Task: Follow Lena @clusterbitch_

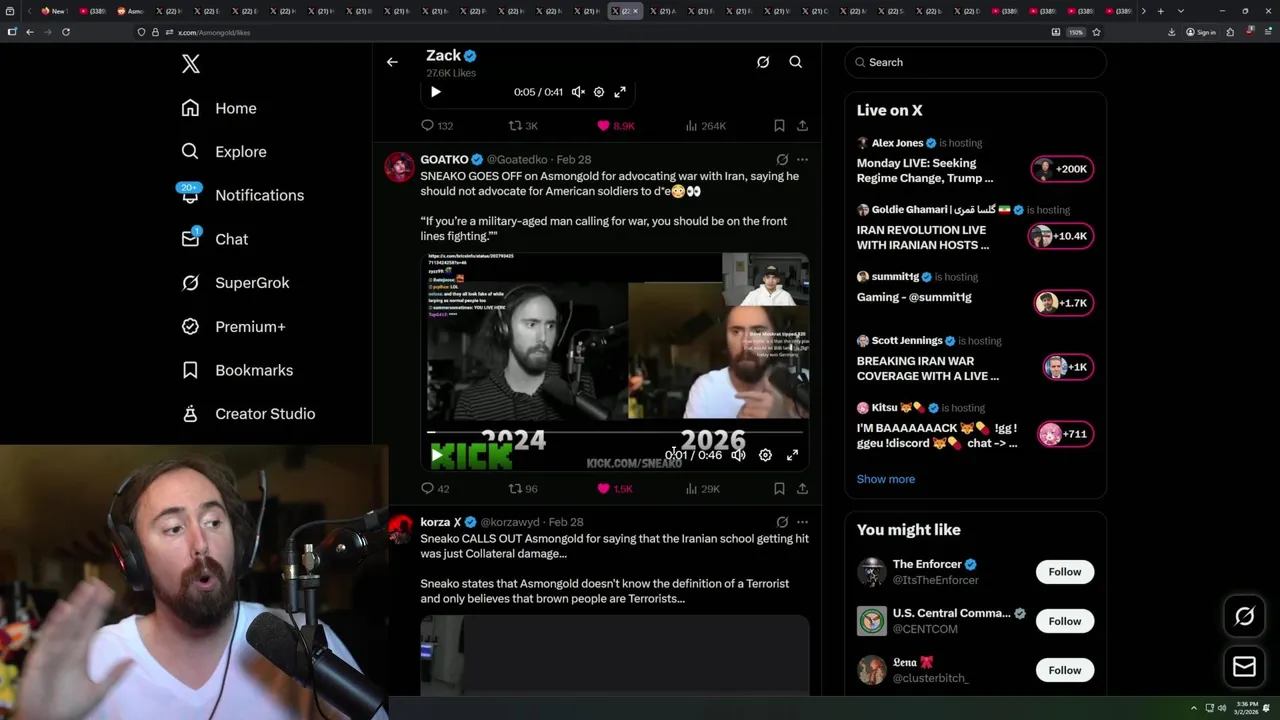Action: coord(1064,670)
